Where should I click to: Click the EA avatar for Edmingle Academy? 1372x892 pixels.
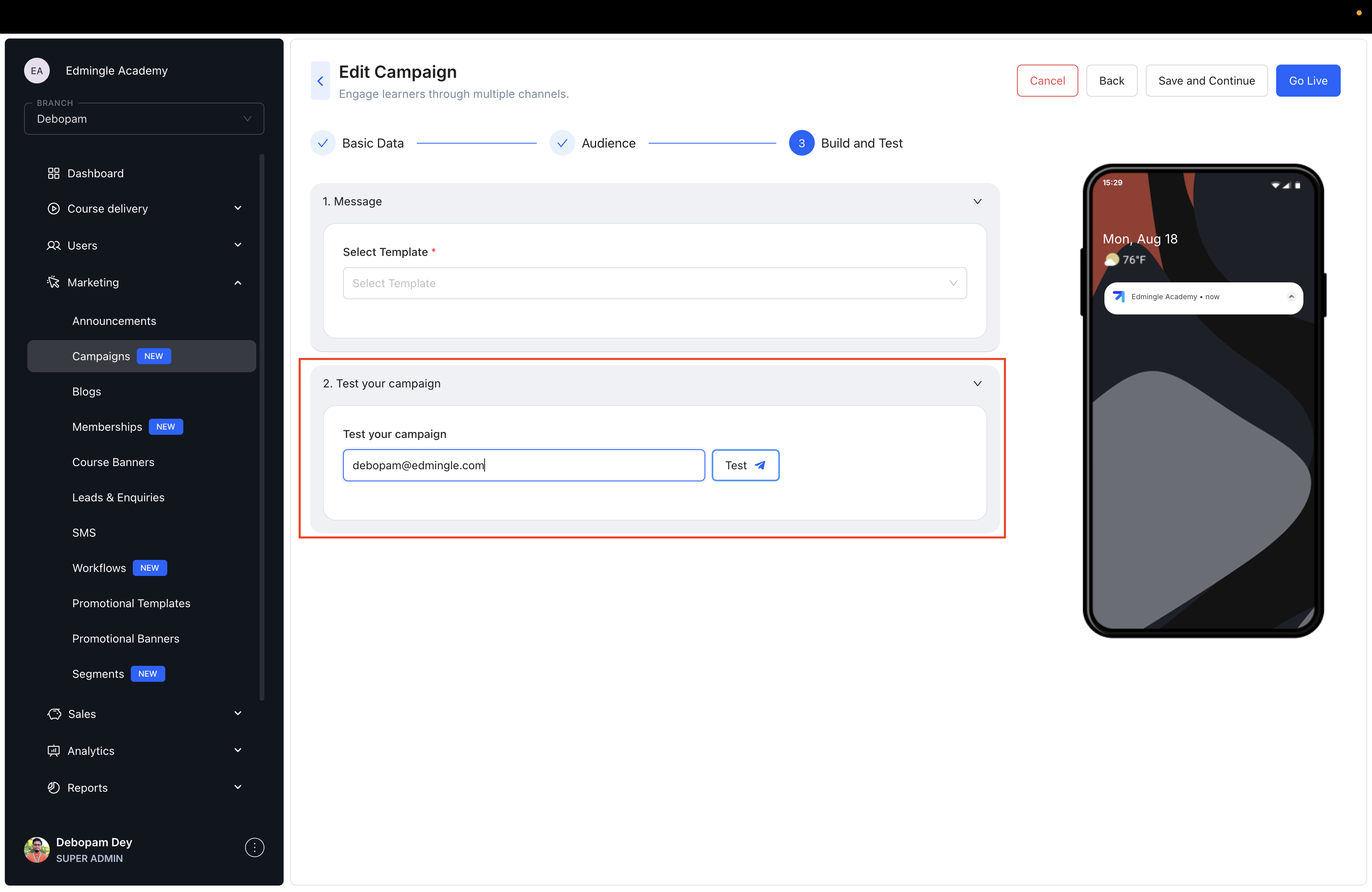click(x=37, y=71)
